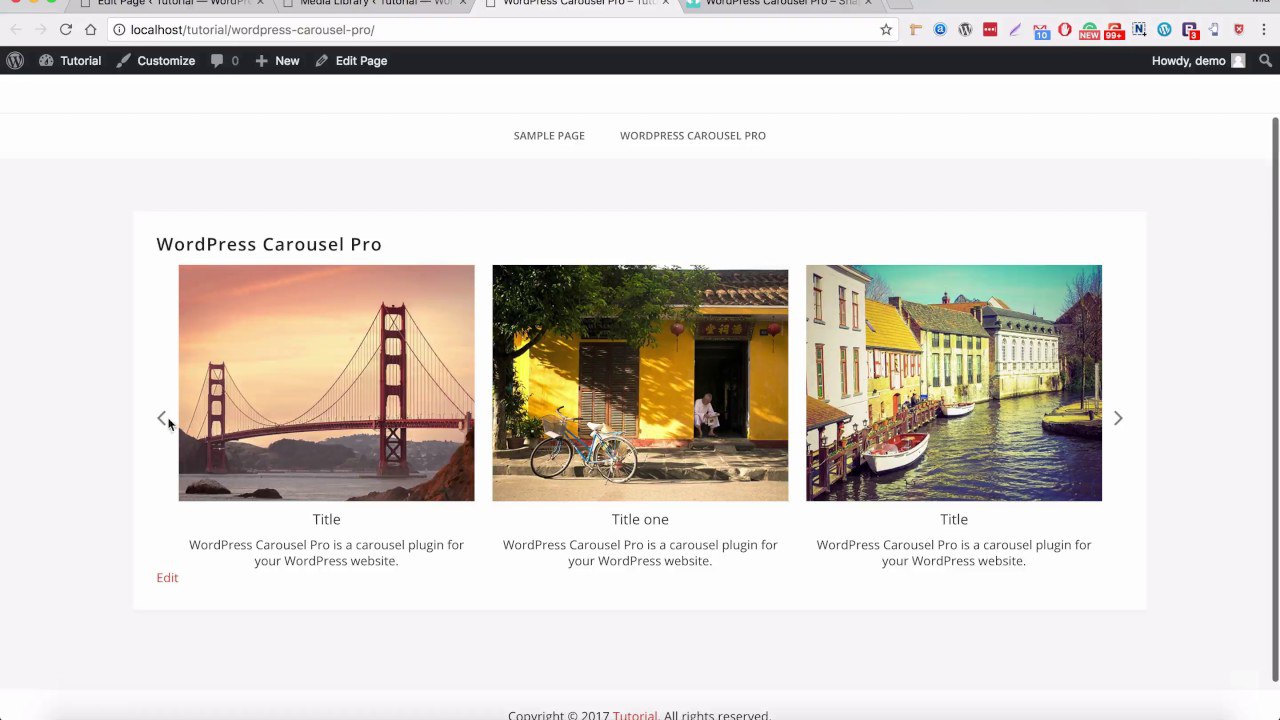
Task: Open the purple feather extension icon
Action: point(1015,30)
